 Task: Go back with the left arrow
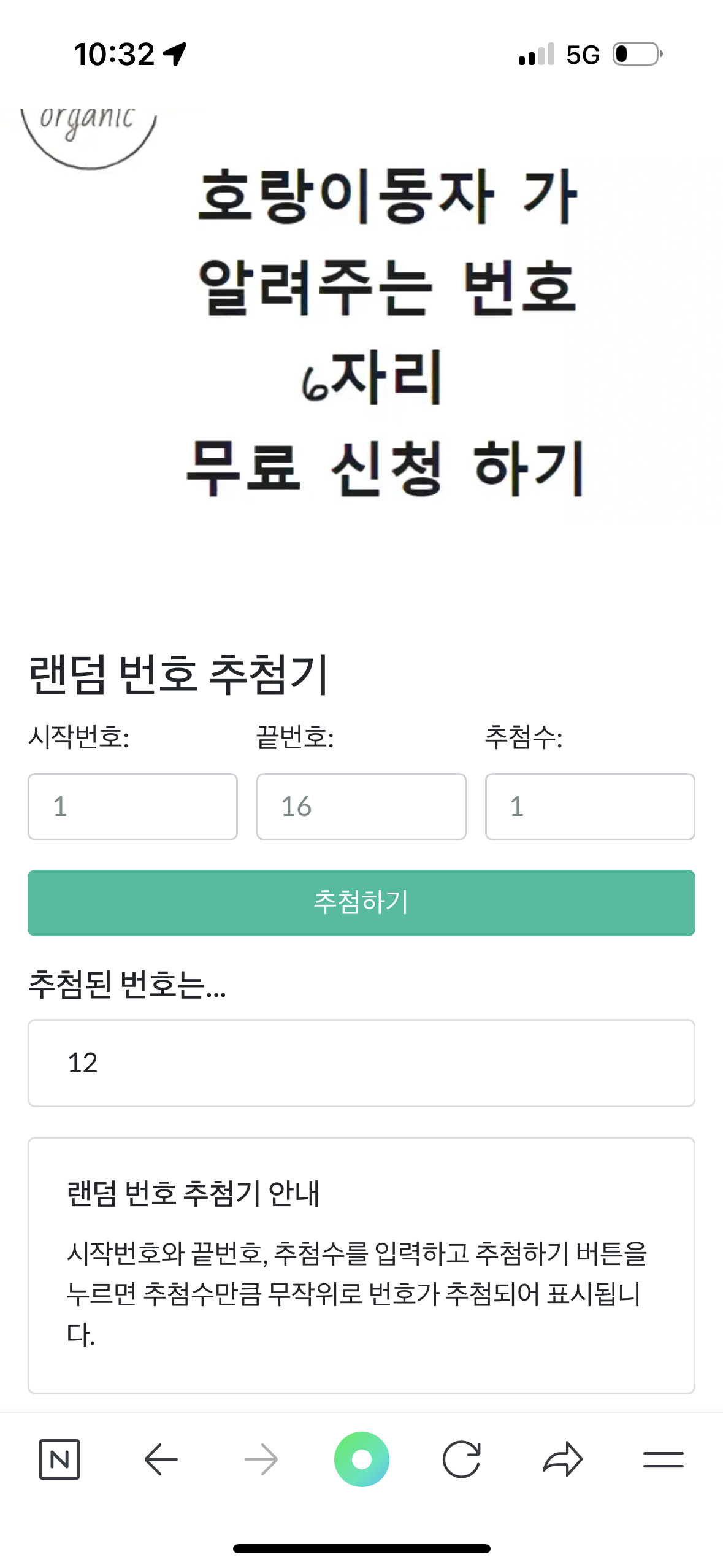click(x=161, y=1459)
